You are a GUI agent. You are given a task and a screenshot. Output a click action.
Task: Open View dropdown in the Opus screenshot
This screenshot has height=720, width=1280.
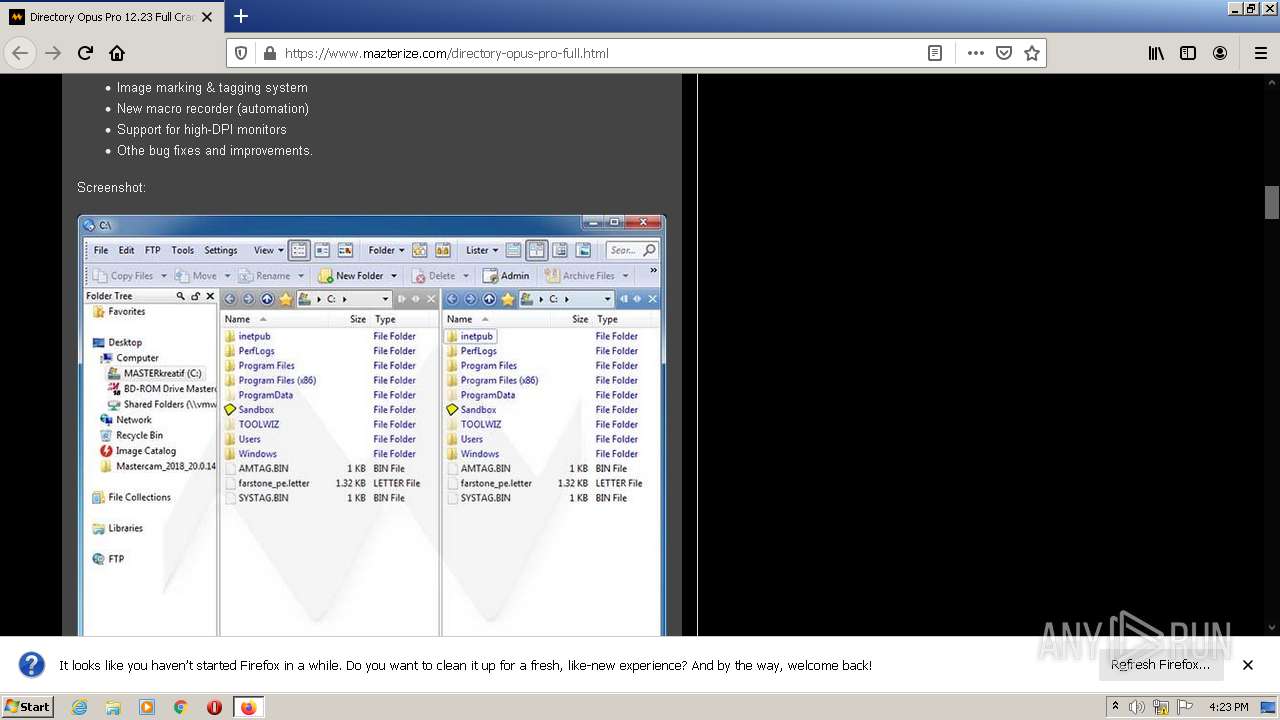pos(268,250)
